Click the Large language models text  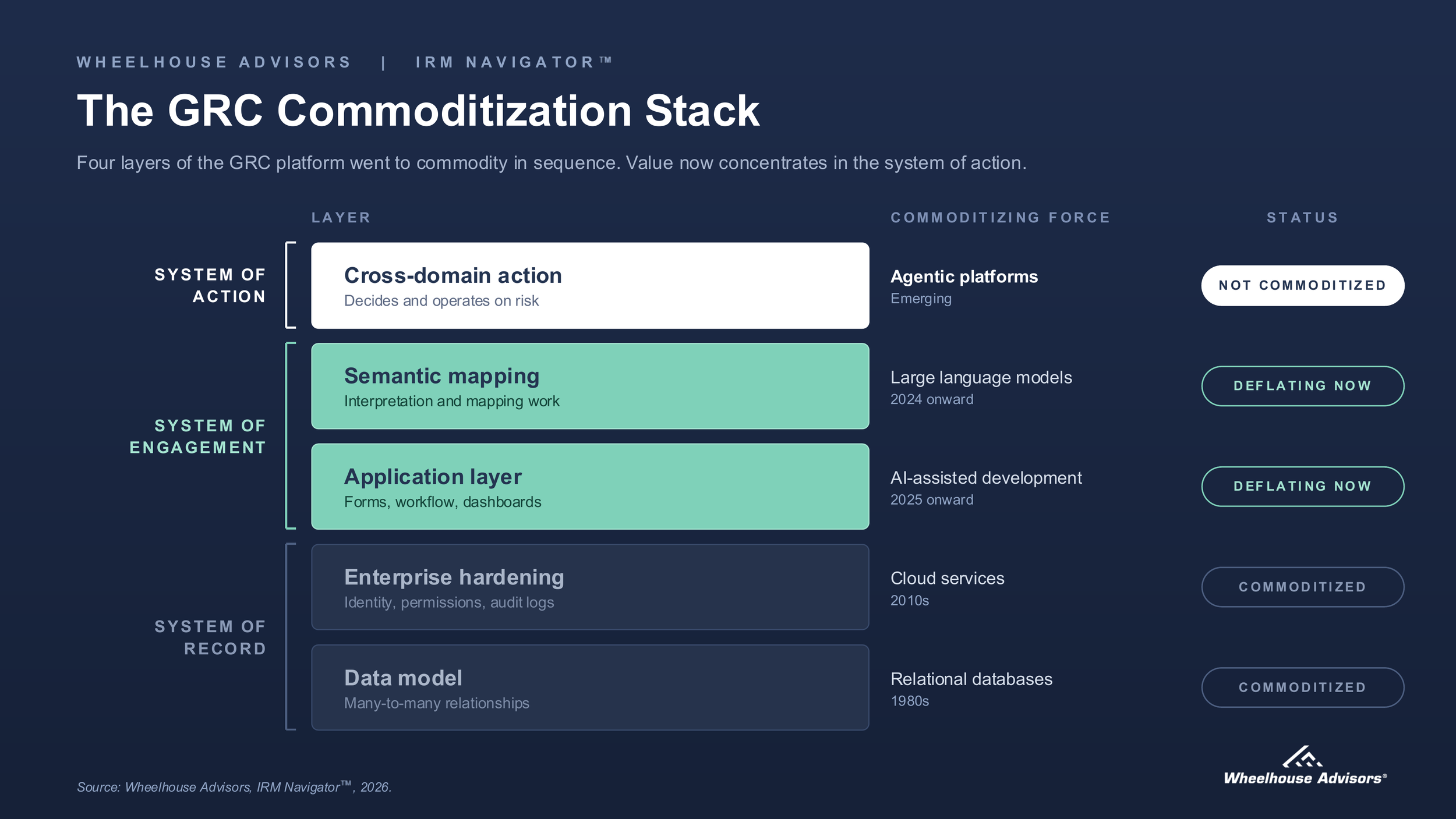(981, 378)
